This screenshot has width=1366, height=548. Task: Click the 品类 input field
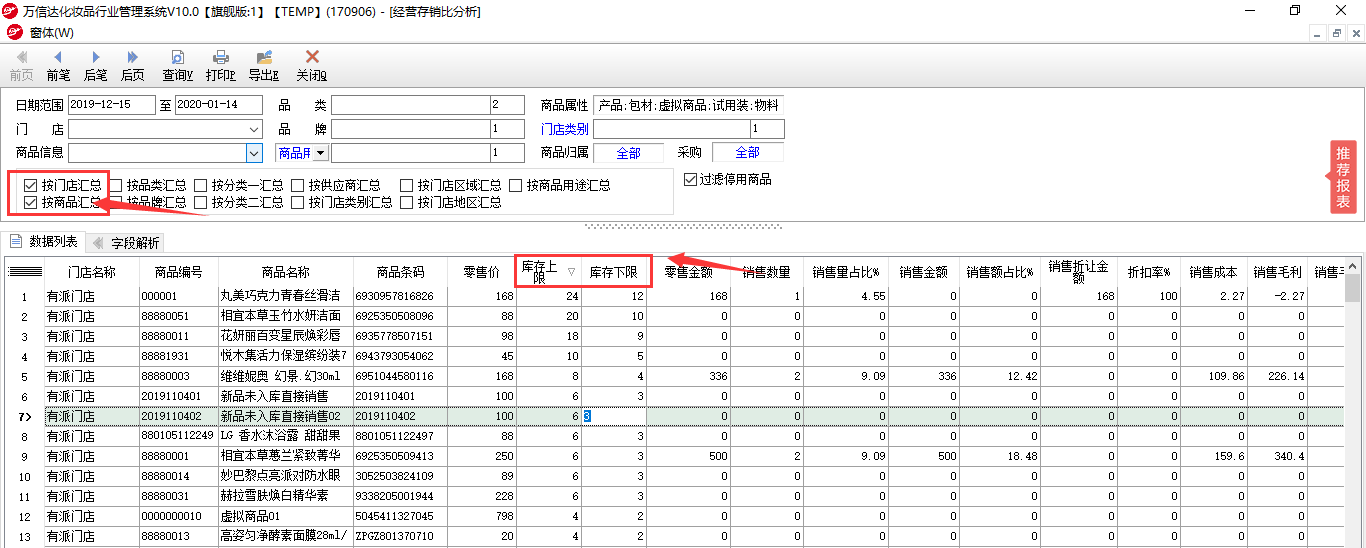[x=411, y=105]
